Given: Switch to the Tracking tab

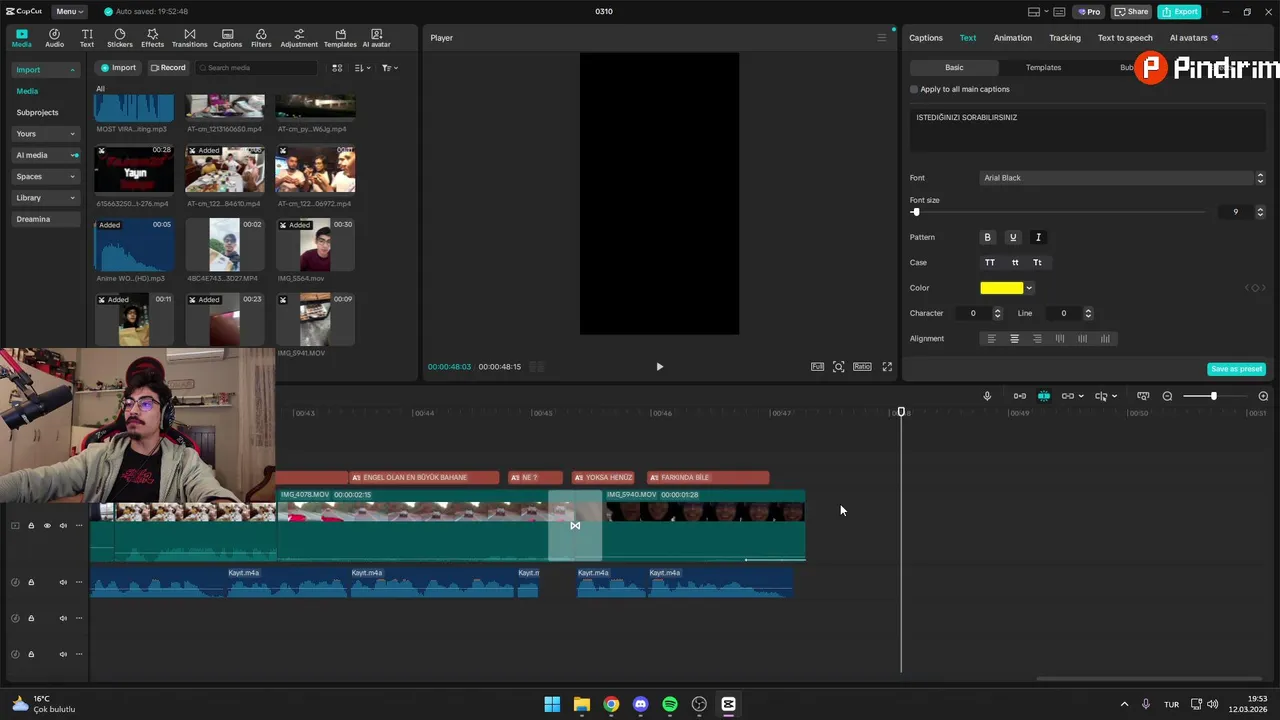Looking at the screenshot, I should pyautogui.click(x=1064, y=38).
